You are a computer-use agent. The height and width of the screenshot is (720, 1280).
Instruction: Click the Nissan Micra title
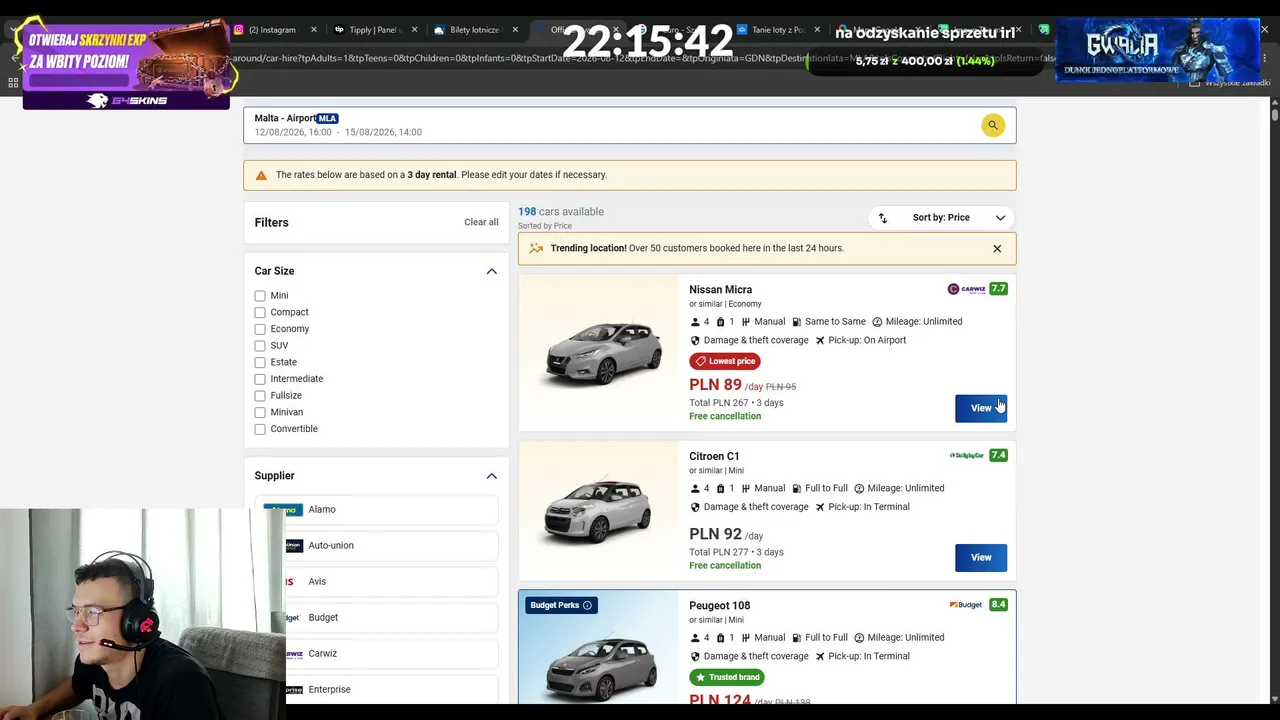click(x=720, y=290)
